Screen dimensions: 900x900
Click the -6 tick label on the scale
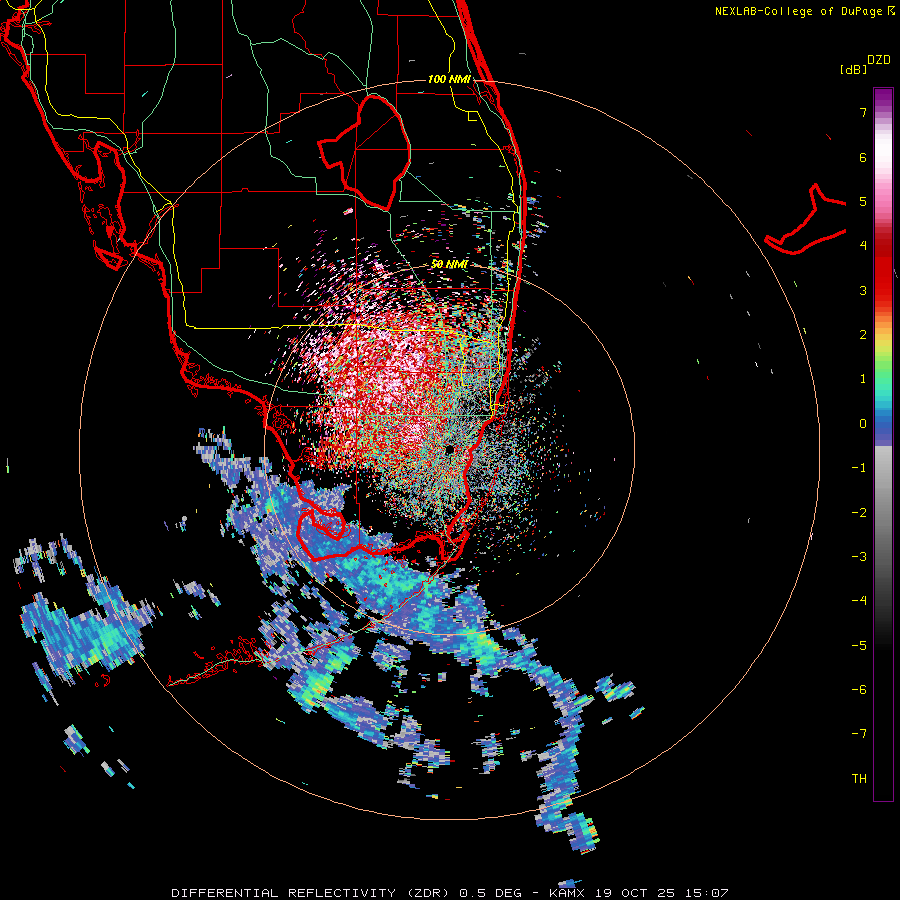[859, 690]
